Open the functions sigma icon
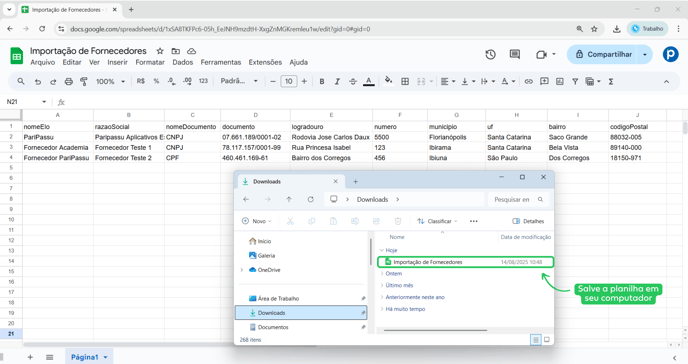Image resolution: width=688 pixels, height=364 pixels. point(611,82)
